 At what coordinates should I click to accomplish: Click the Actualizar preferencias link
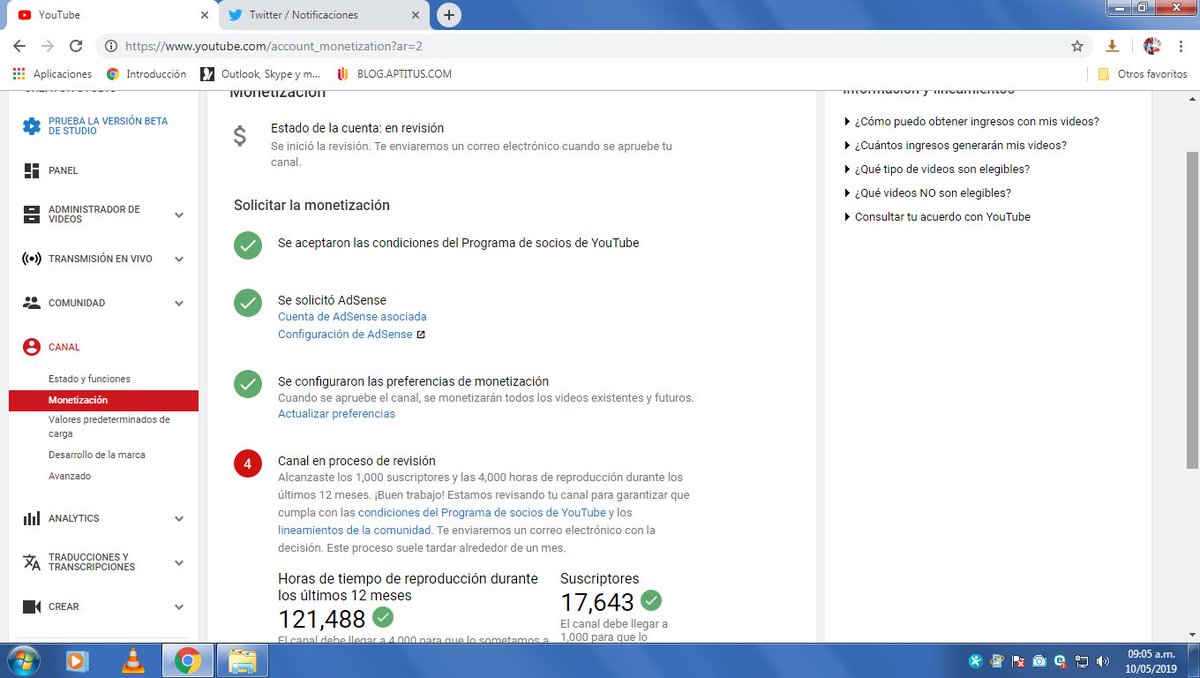coord(336,413)
